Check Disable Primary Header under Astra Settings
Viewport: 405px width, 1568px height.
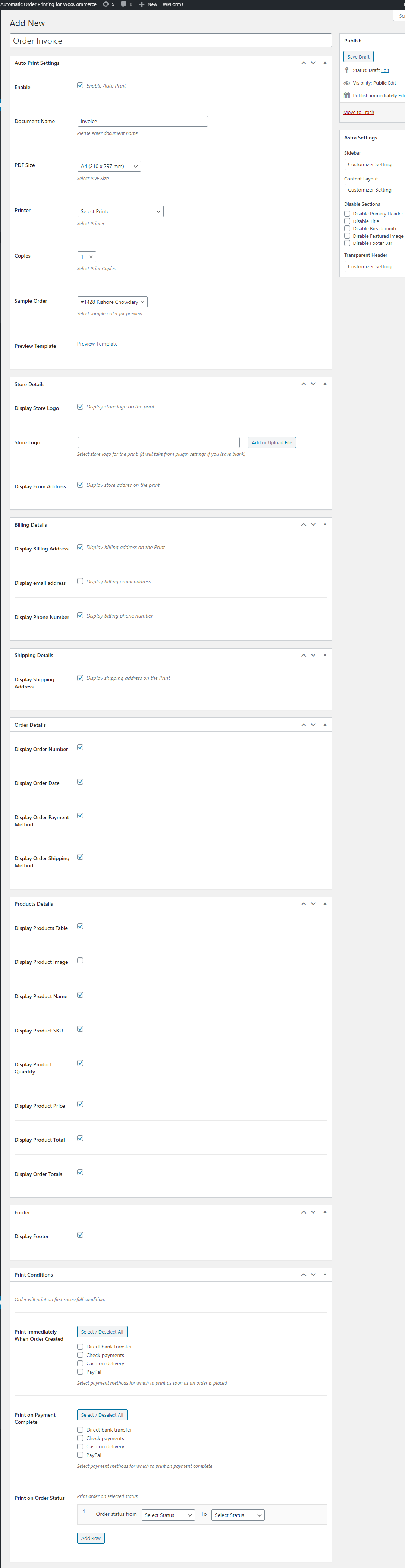point(347,213)
